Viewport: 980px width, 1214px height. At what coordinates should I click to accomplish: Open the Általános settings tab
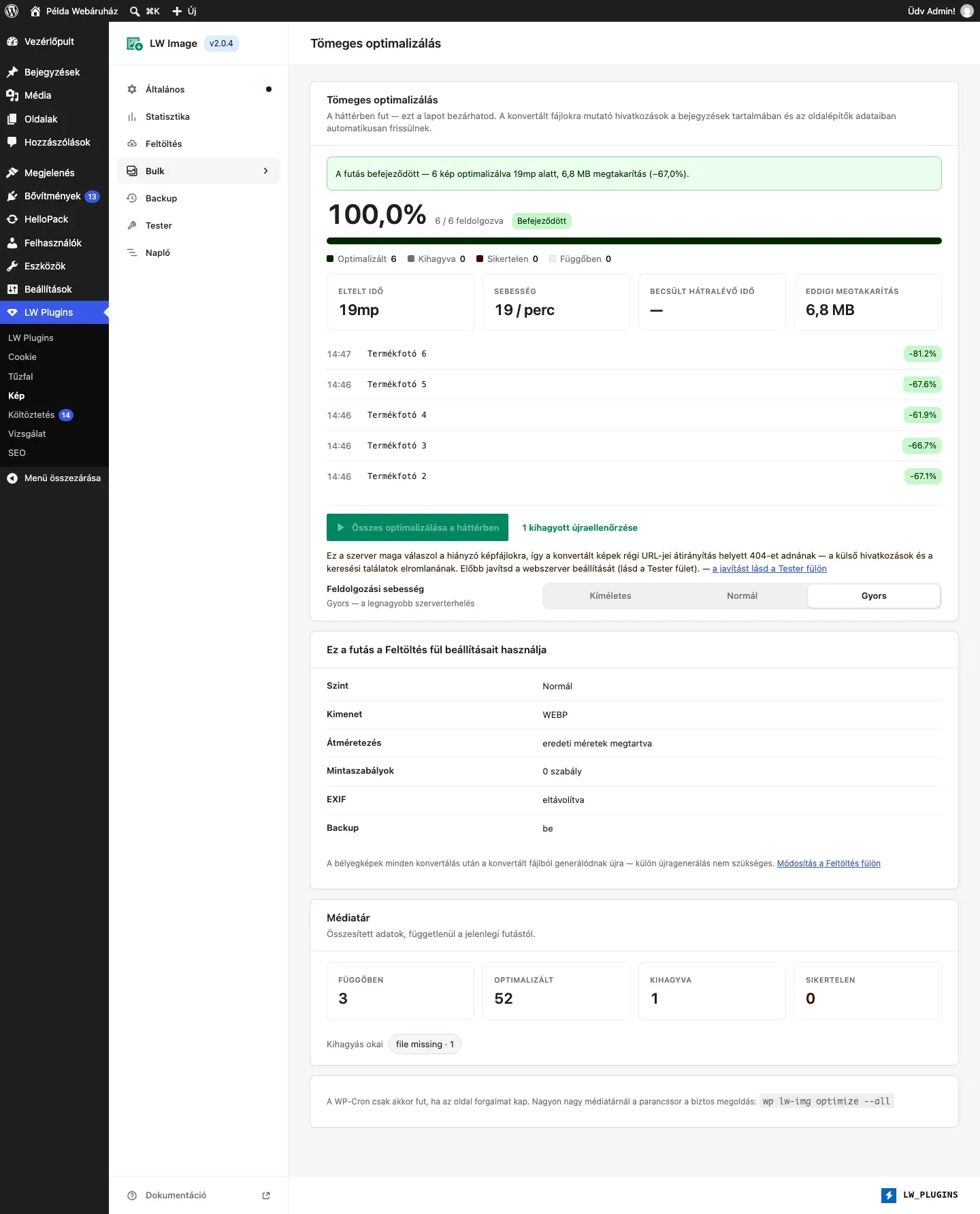pos(199,89)
